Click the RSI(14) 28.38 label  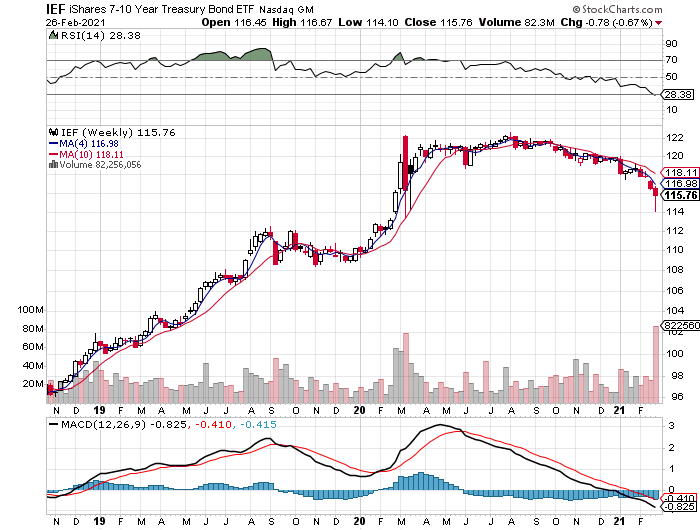(101, 35)
